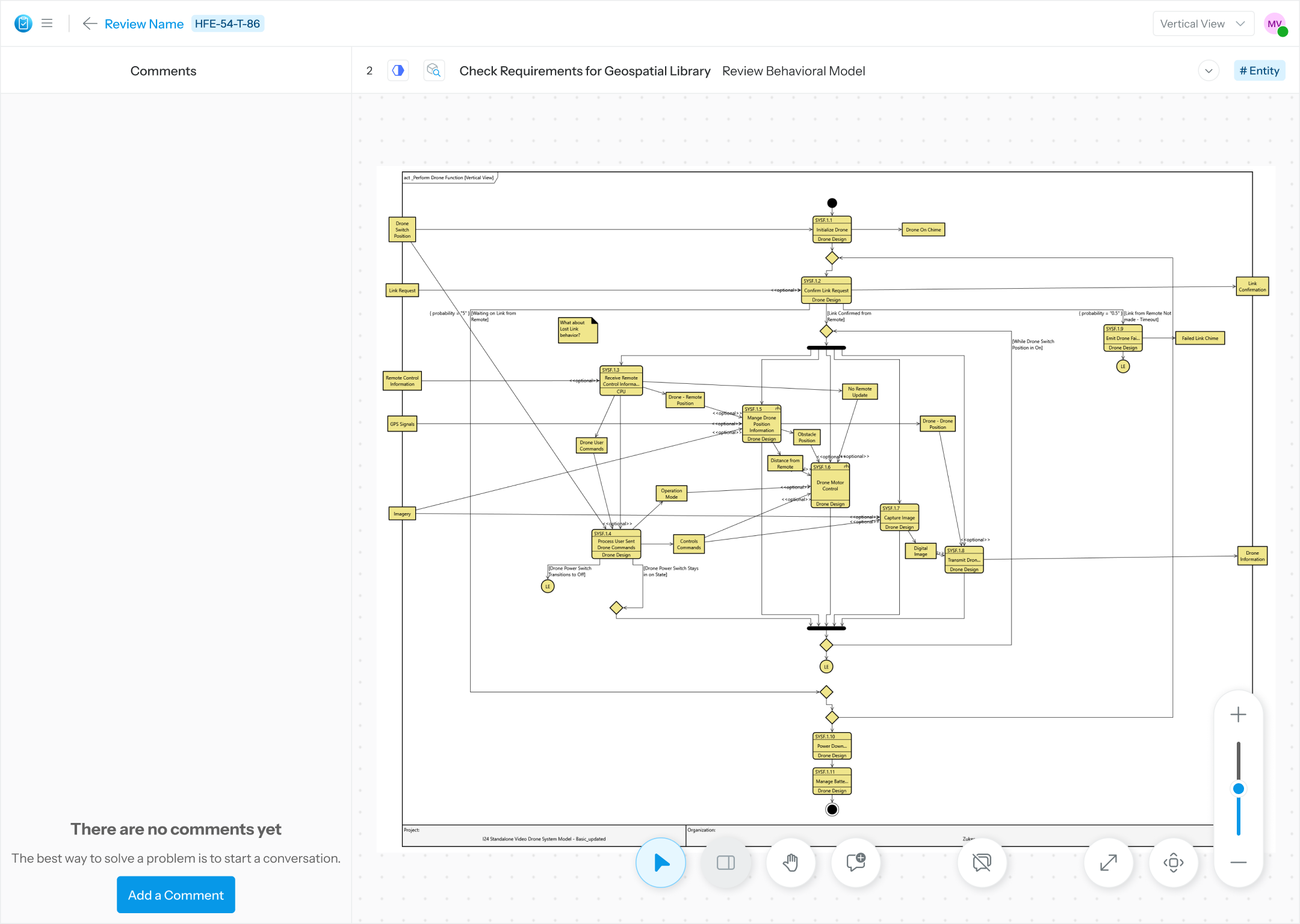Click the Review Name breadcrumb link
Viewport: 1300px width, 924px height.
(x=144, y=23)
